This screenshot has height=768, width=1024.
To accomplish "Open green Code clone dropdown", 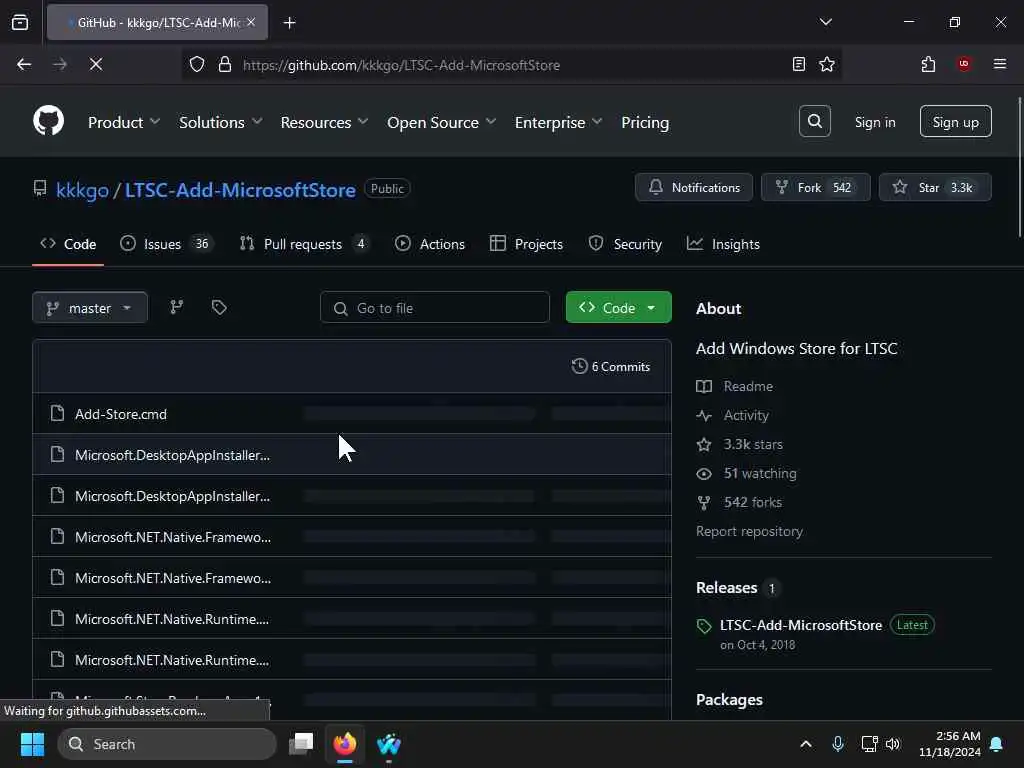I will [x=618, y=308].
